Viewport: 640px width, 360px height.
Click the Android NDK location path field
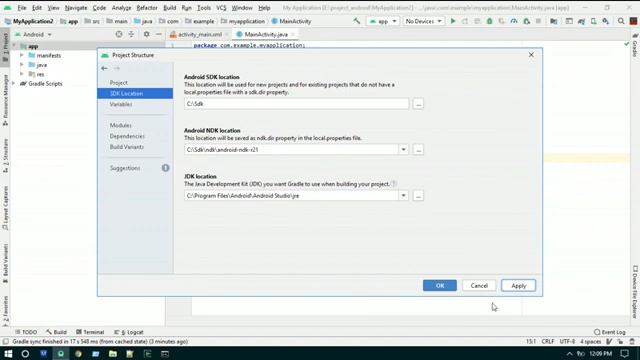coord(291,149)
